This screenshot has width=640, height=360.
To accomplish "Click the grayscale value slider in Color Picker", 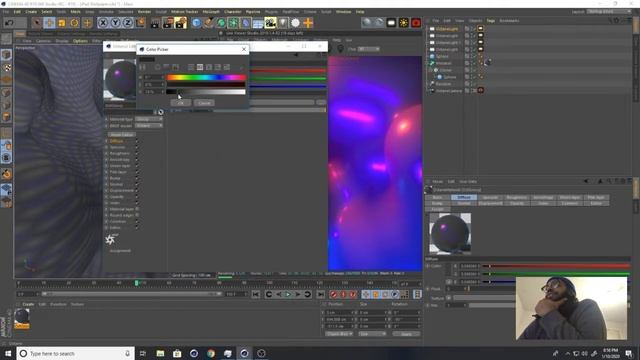I will pyautogui.click(x=206, y=92).
